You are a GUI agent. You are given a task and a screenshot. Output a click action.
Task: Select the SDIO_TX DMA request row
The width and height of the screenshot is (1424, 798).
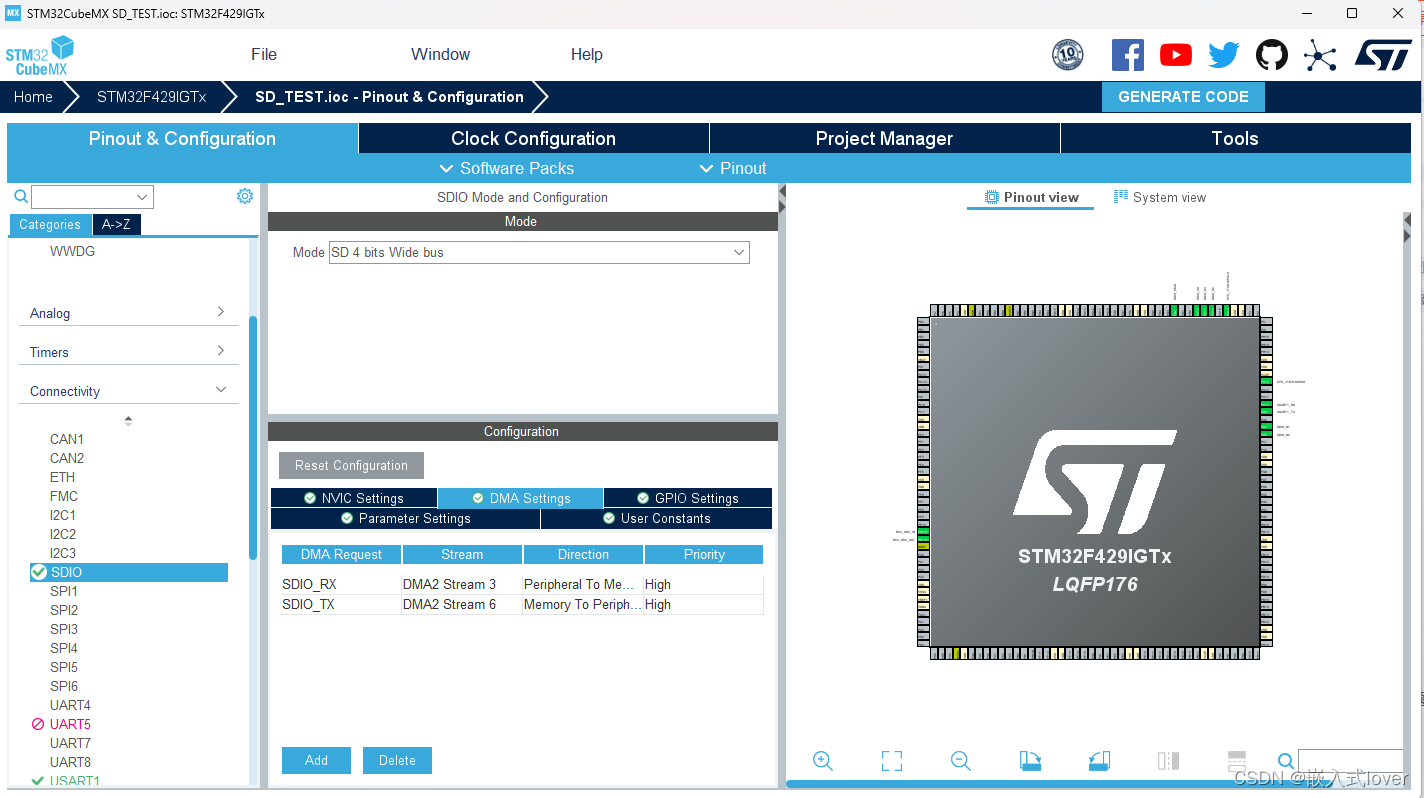point(522,604)
